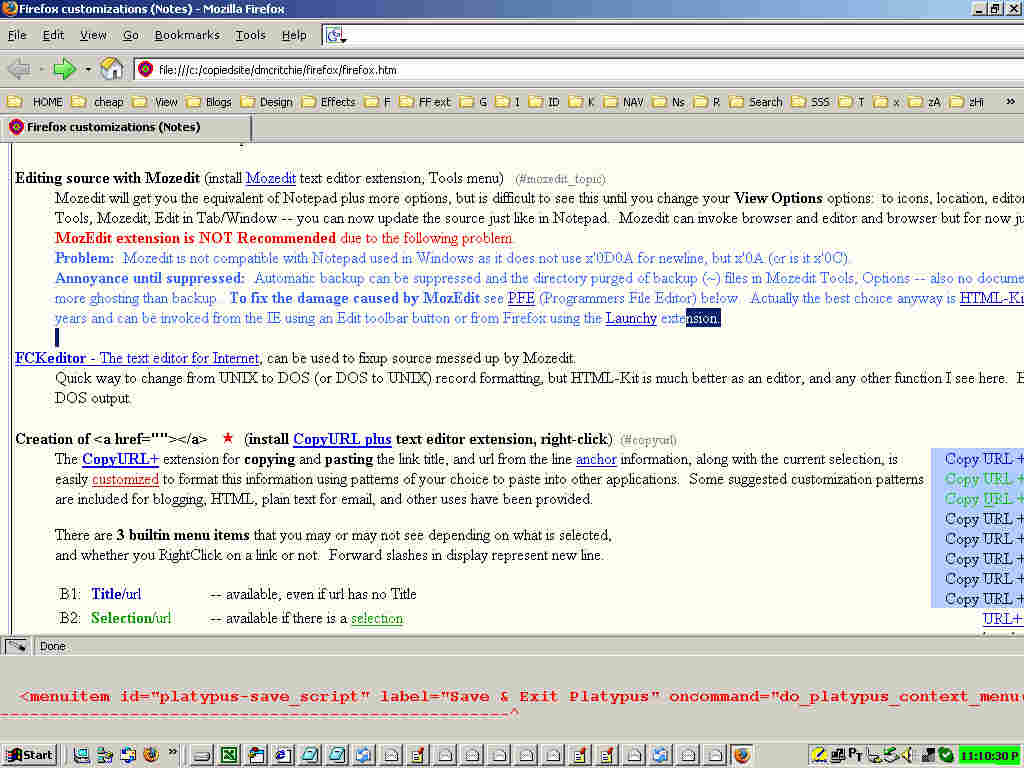Open the View bookmarks folder
Screen dimensions: 1024x768
click(x=154, y=102)
